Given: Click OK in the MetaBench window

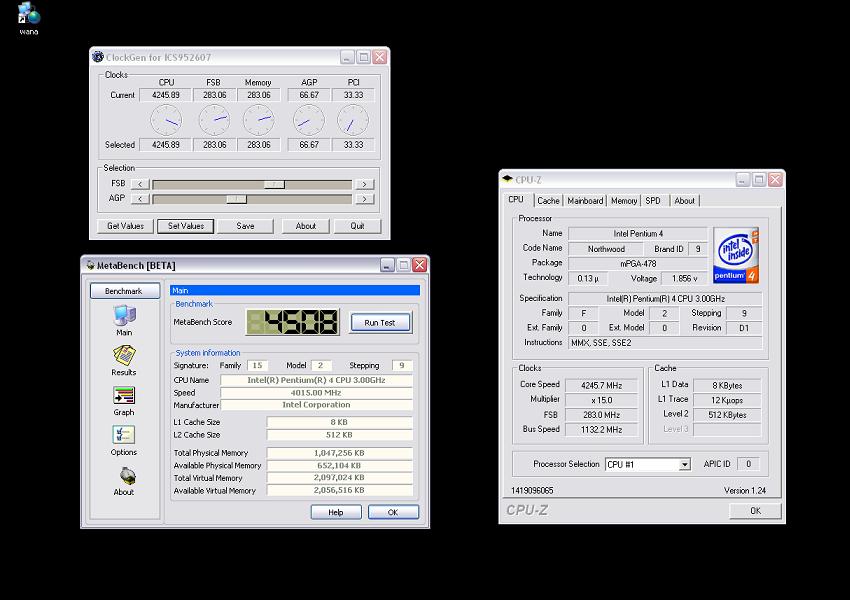Looking at the screenshot, I should pyautogui.click(x=393, y=512).
